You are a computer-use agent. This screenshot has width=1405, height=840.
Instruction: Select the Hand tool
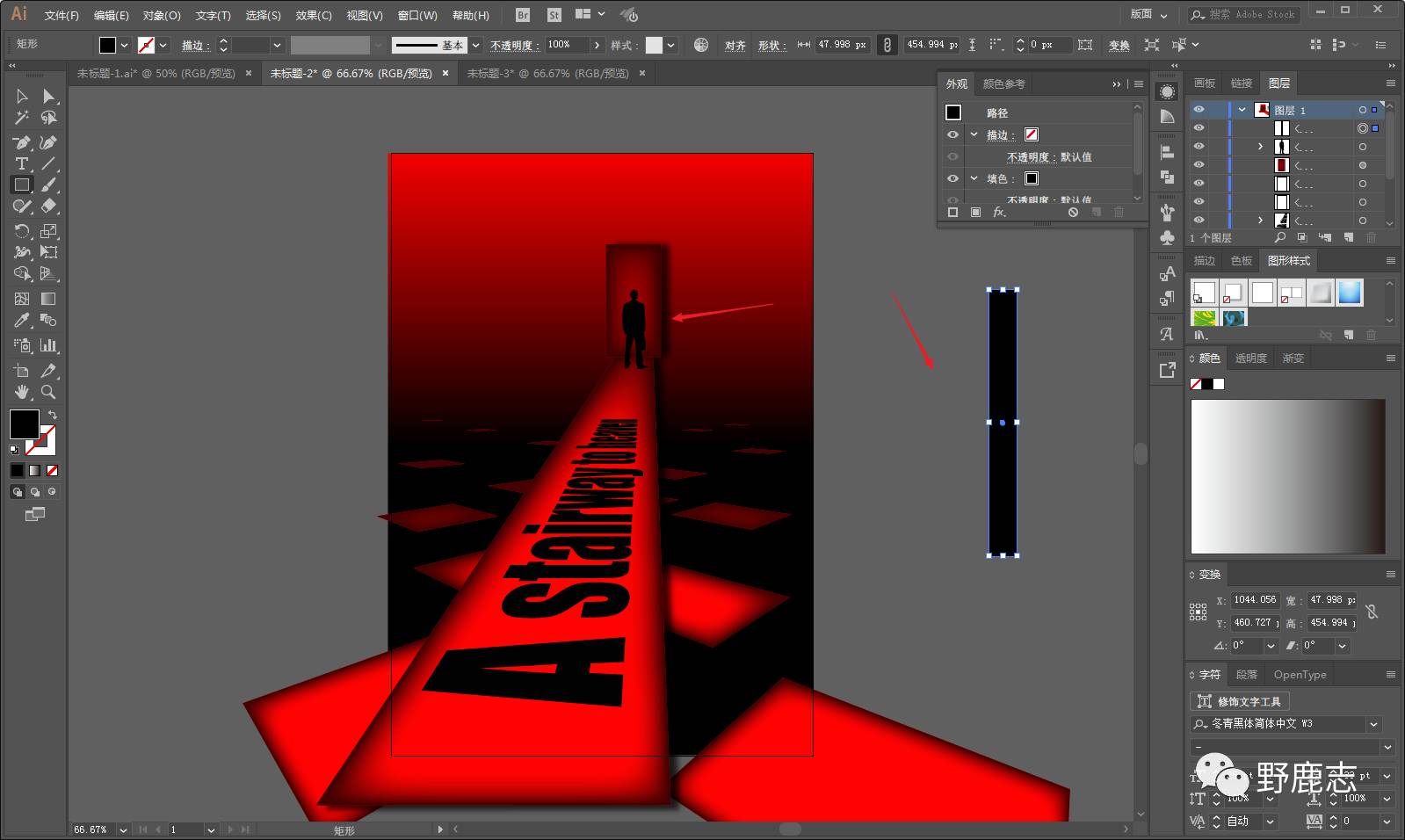tap(22, 392)
